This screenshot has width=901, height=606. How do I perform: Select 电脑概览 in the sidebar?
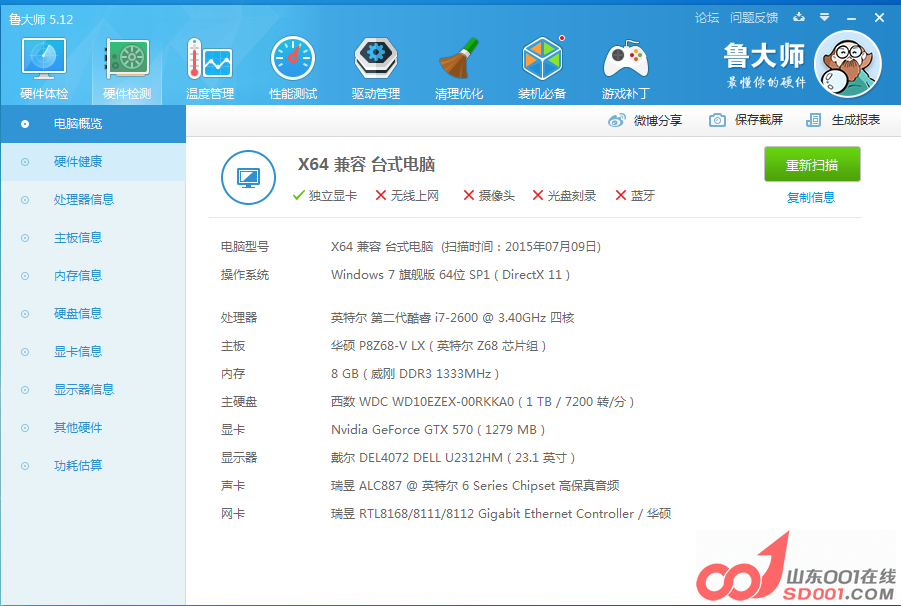coord(93,123)
